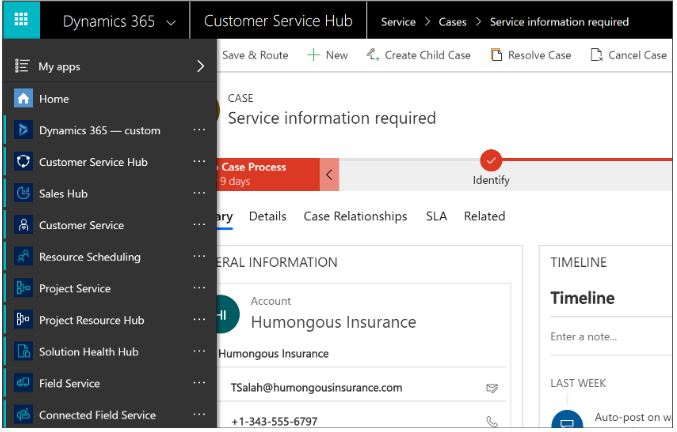Open the Connected Field Service app icon
The image size is (677, 432).
coord(23,414)
